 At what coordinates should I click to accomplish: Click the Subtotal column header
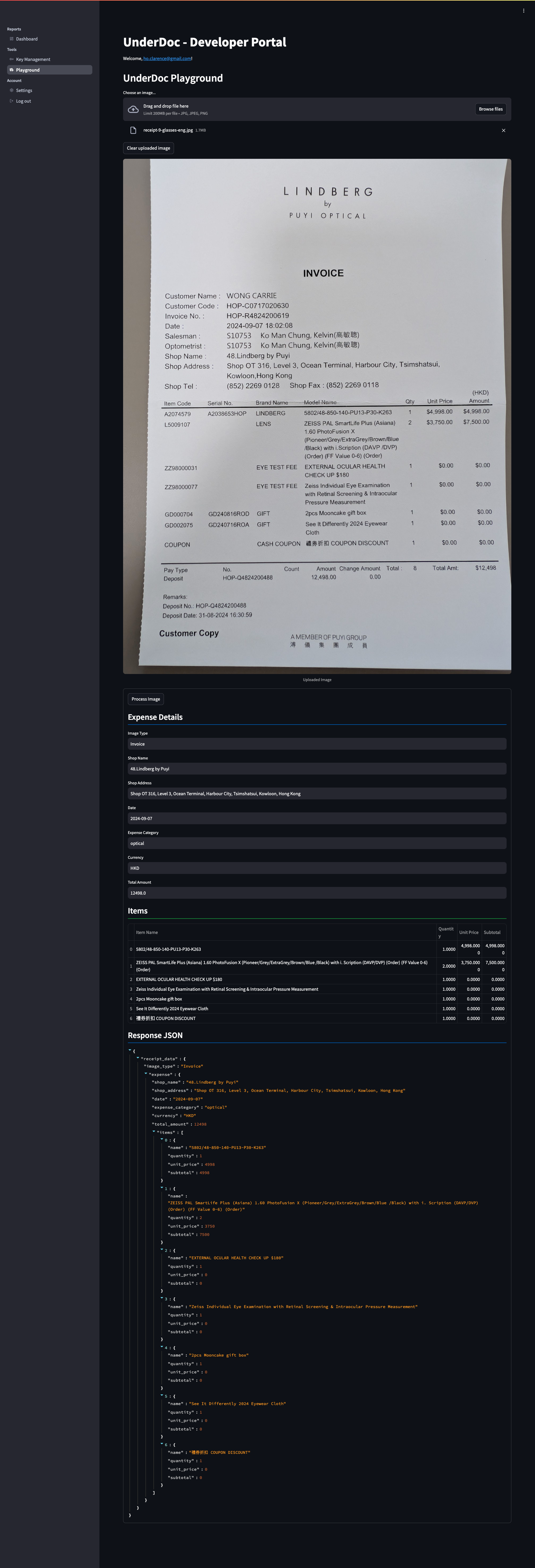[x=494, y=932]
